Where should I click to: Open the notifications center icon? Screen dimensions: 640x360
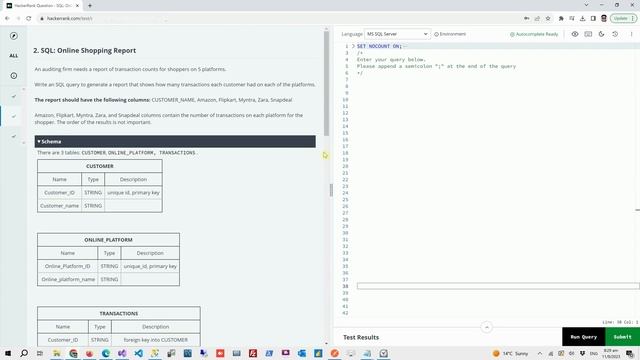630,353
